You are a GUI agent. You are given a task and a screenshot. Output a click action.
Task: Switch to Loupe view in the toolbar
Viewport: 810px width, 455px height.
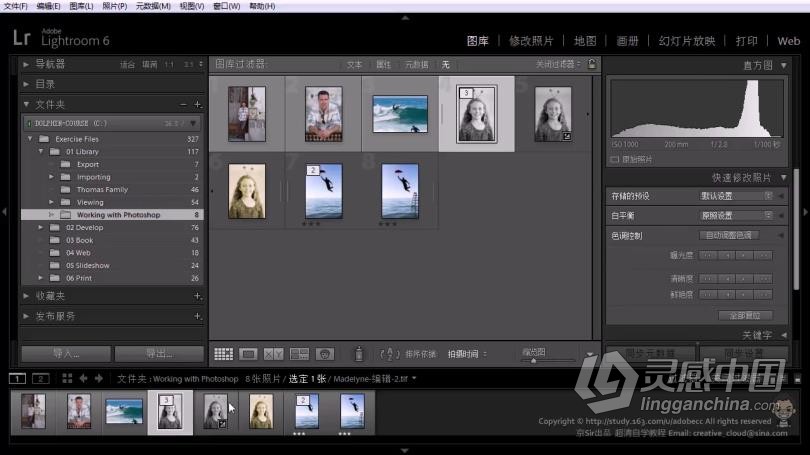[x=248, y=354]
